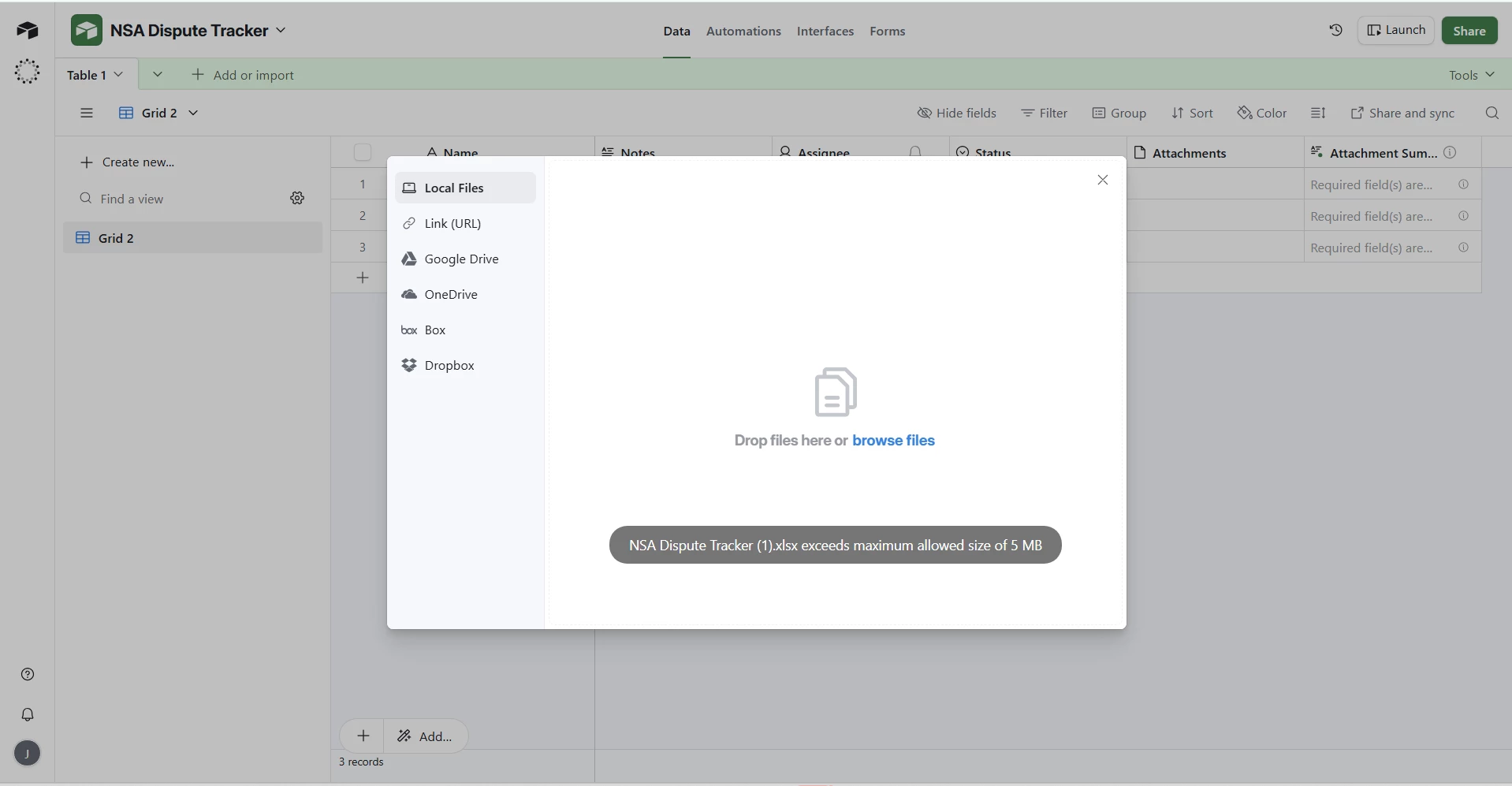Open Hide fields option
Image resolution: width=1512 pixels, height=786 pixels.
pyautogui.click(x=956, y=113)
